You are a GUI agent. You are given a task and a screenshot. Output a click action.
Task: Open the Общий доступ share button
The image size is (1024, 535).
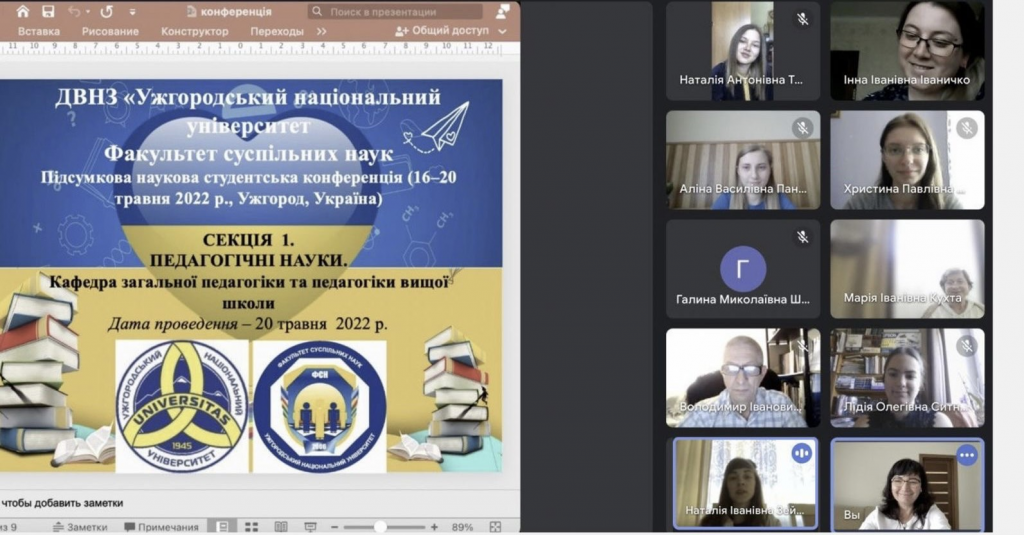(442, 31)
